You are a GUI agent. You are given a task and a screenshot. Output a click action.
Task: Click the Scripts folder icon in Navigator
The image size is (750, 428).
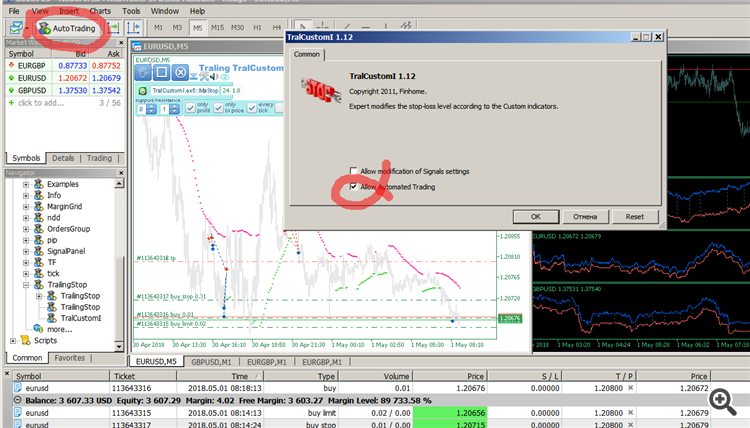click(x=25, y=340)
